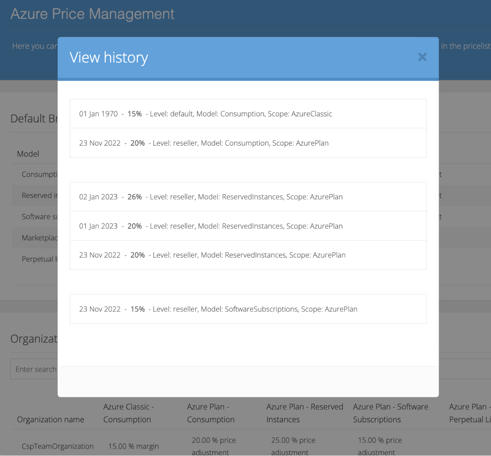Click the 25.00 % price adjustment cell
This screenshot has height=456, width=491.
coord(293,446)
